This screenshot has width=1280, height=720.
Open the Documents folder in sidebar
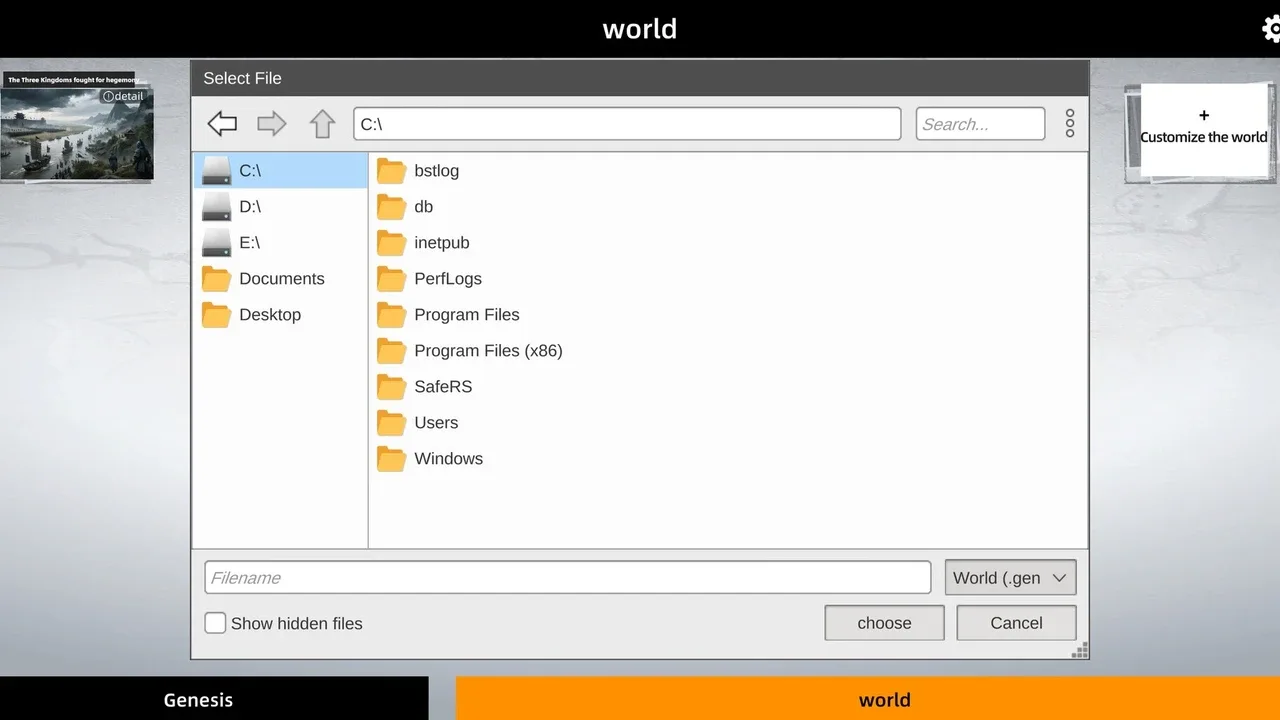coord(281,279)
